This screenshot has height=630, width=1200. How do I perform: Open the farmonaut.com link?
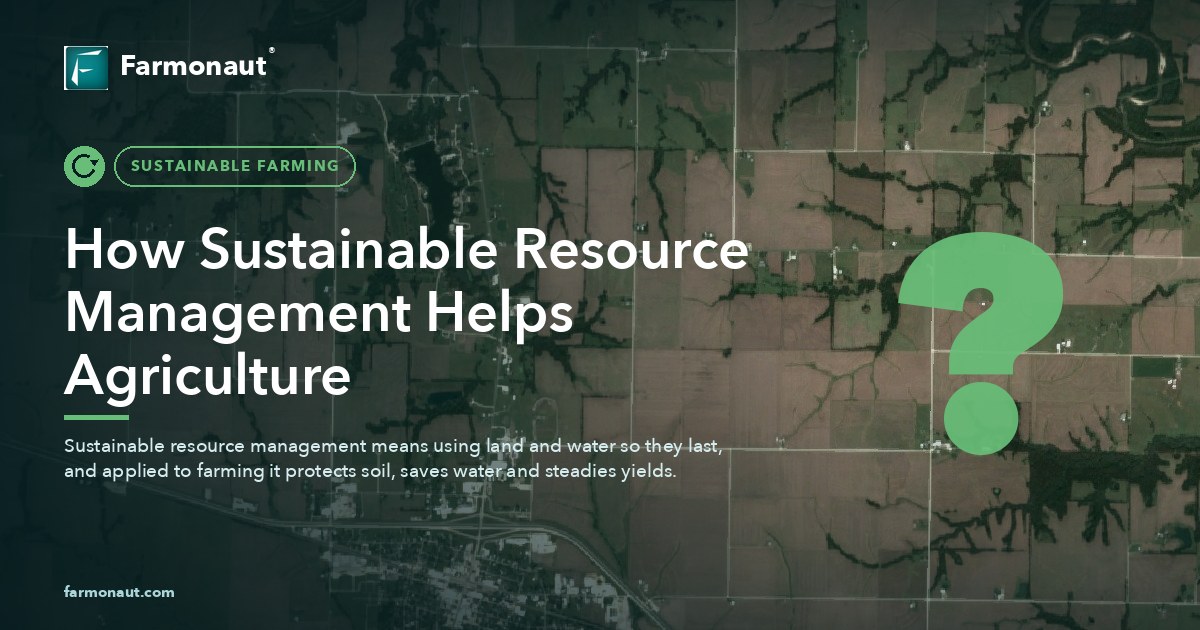(x=119, y=592)
